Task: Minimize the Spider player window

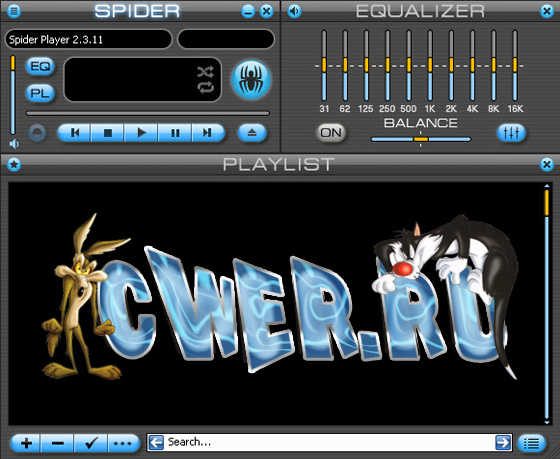Action: (x=248, y=11)
